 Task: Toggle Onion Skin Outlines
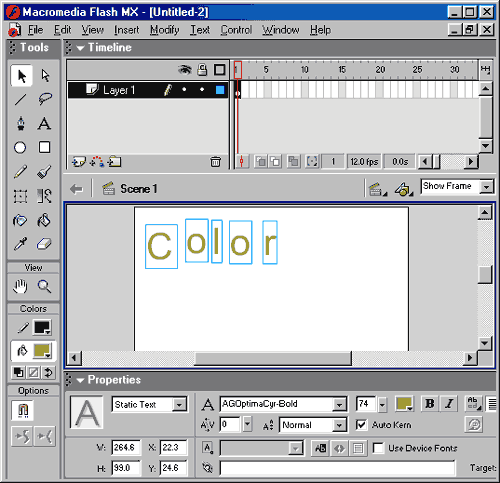point(275,162)
